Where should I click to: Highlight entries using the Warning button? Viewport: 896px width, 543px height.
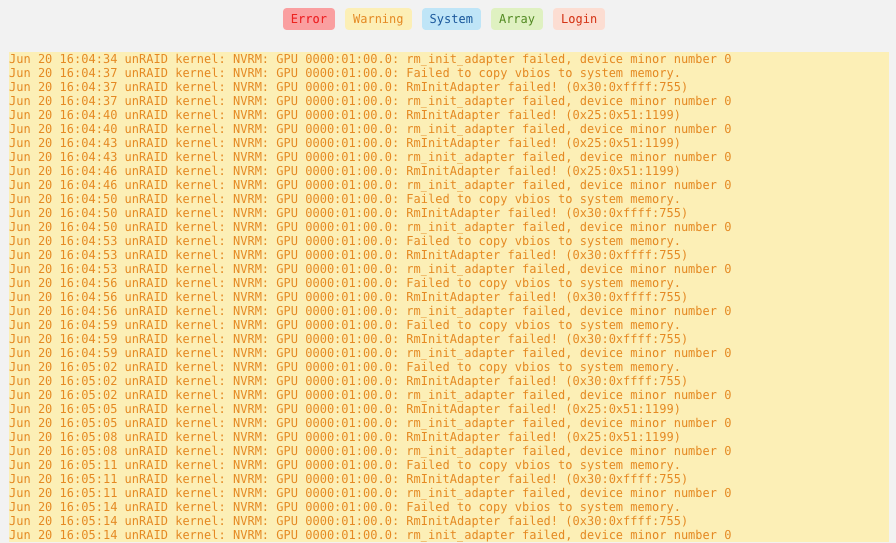pyautogui.click(x=378, y=19)
